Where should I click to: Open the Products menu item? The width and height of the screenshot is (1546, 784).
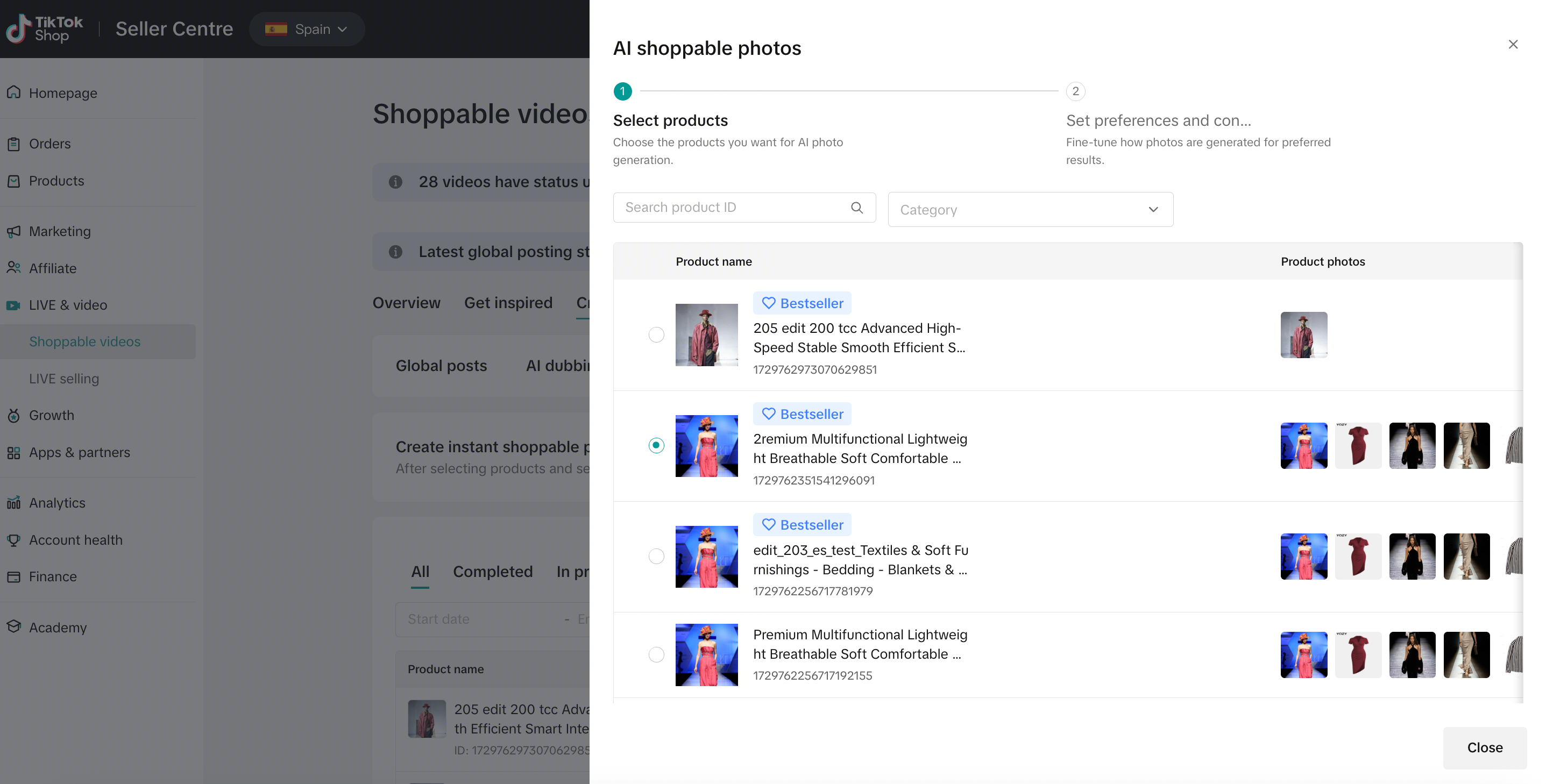(x=56, y=181)
